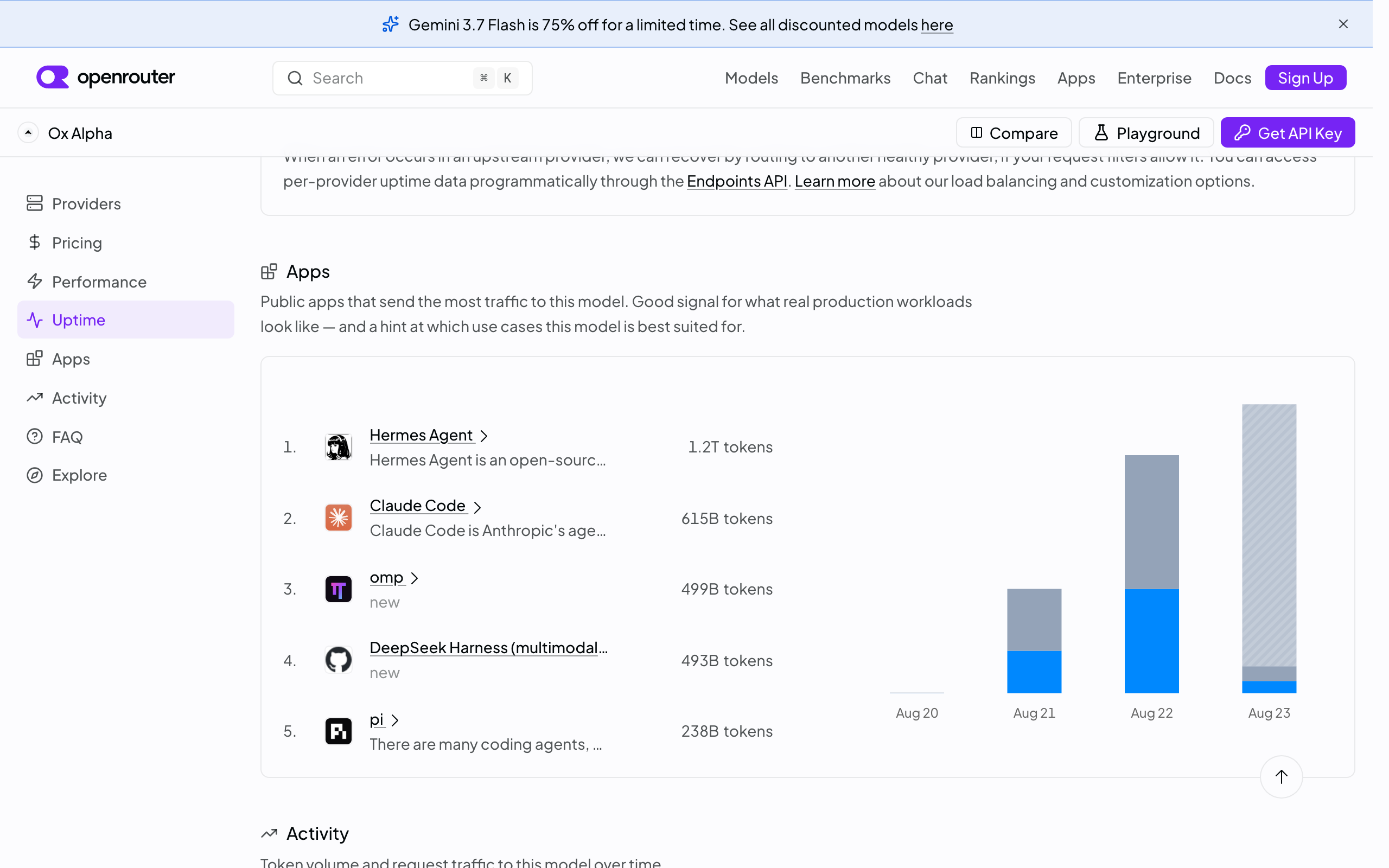Open the Playground
Viewport: 1389px width, 868px height.
(1146, 132)
